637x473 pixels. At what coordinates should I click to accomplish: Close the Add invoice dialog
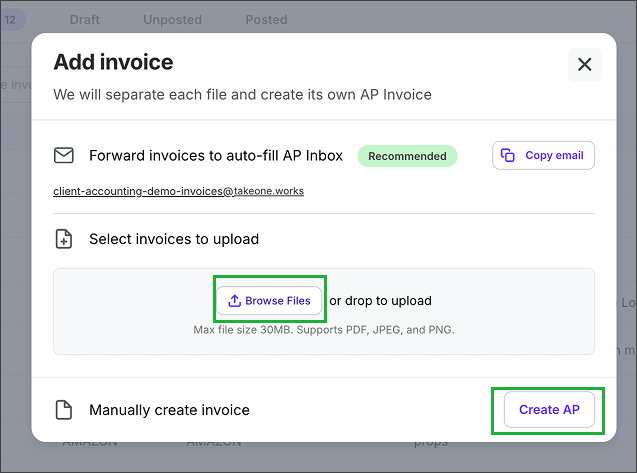585,64
